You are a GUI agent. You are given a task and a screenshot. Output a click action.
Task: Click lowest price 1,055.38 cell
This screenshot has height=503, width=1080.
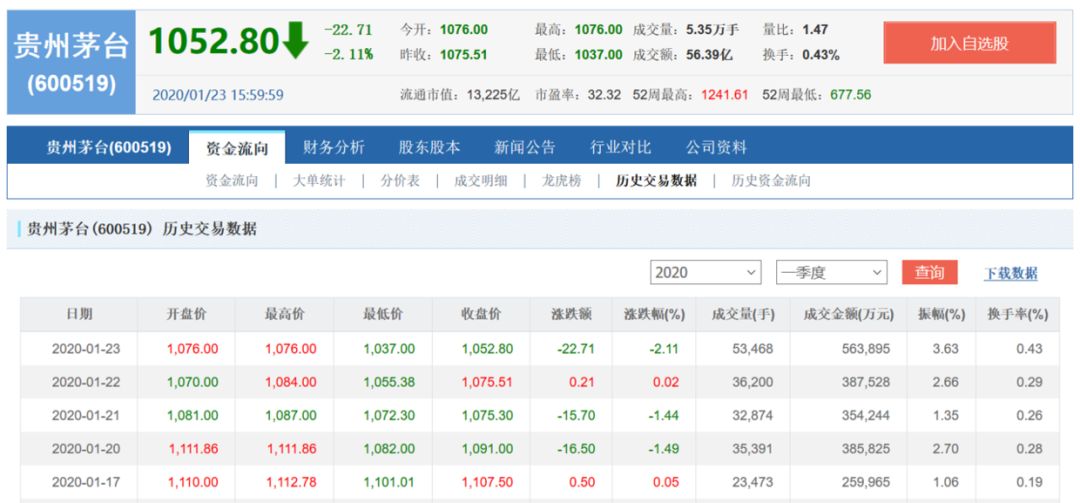[389, 382]
